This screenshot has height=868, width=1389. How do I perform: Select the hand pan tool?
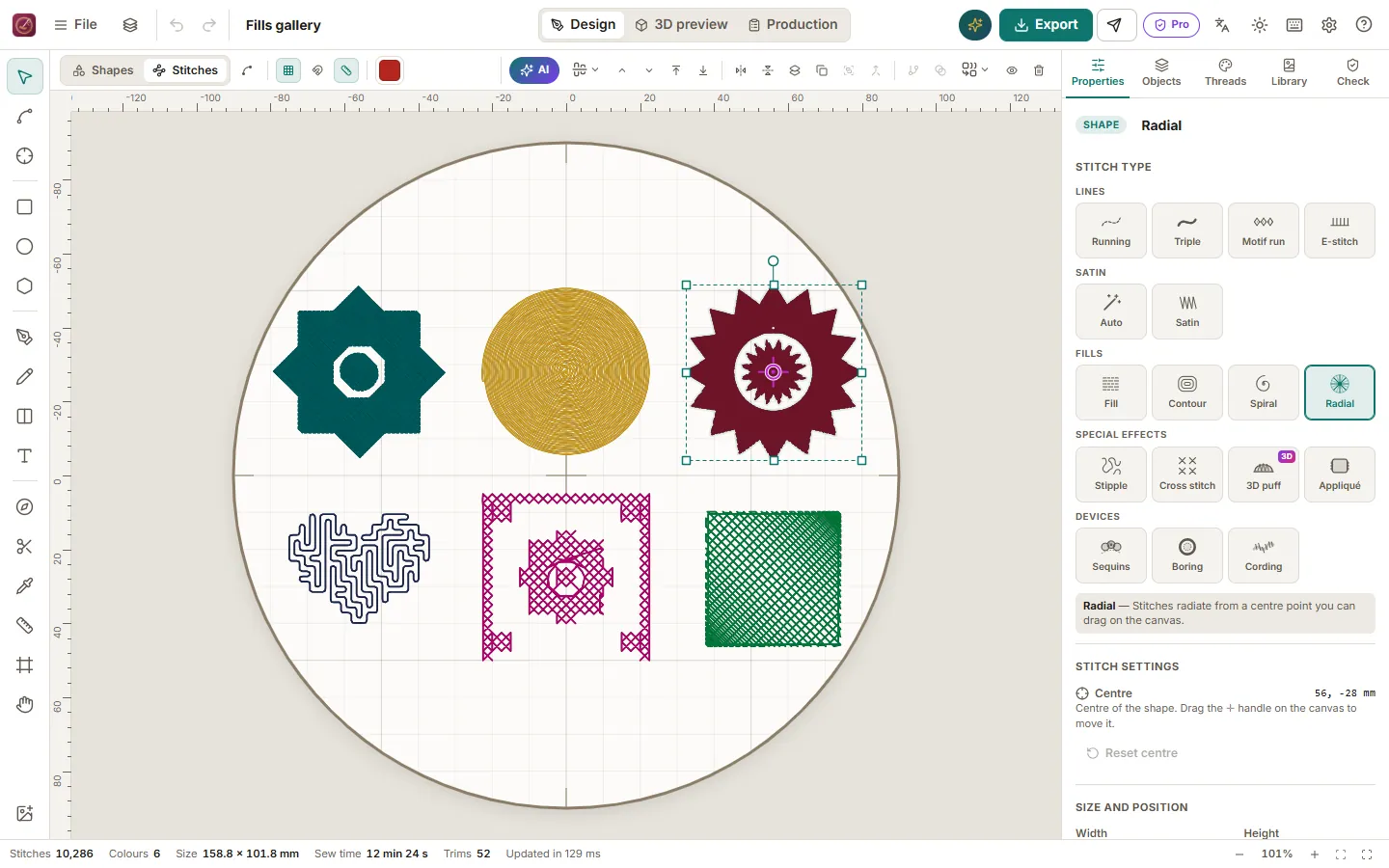pyautogui.click(x=25, y=705)
